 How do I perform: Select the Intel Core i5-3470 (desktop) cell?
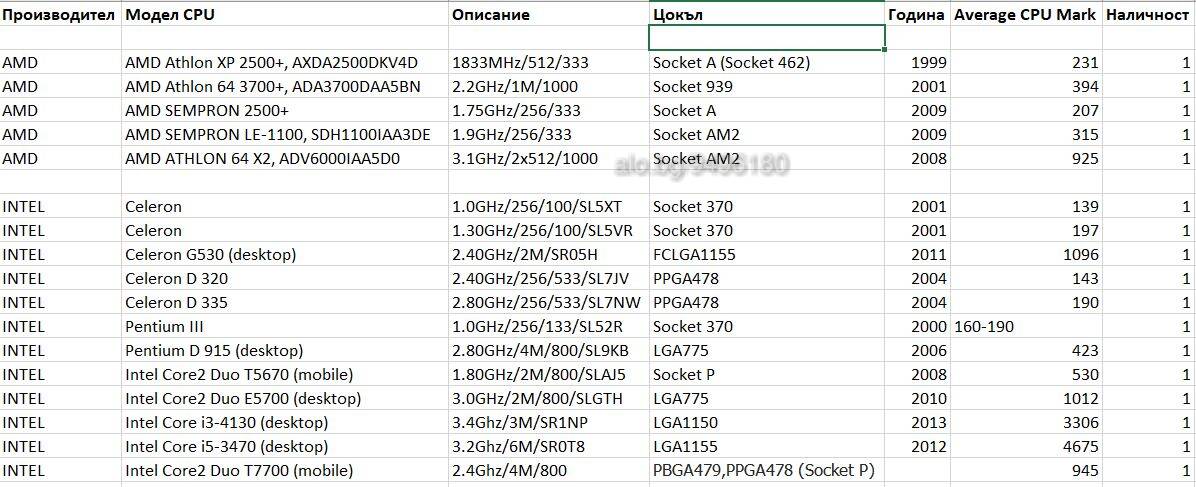pos(285,447)
